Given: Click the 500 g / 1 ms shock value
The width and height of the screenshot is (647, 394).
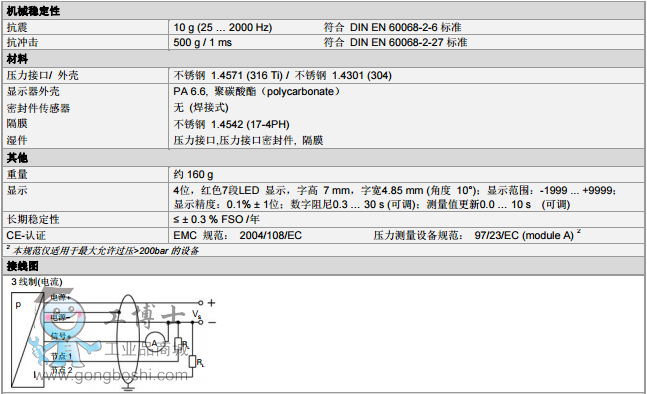Looking at the screenshot, I should (x=203, y=42).
